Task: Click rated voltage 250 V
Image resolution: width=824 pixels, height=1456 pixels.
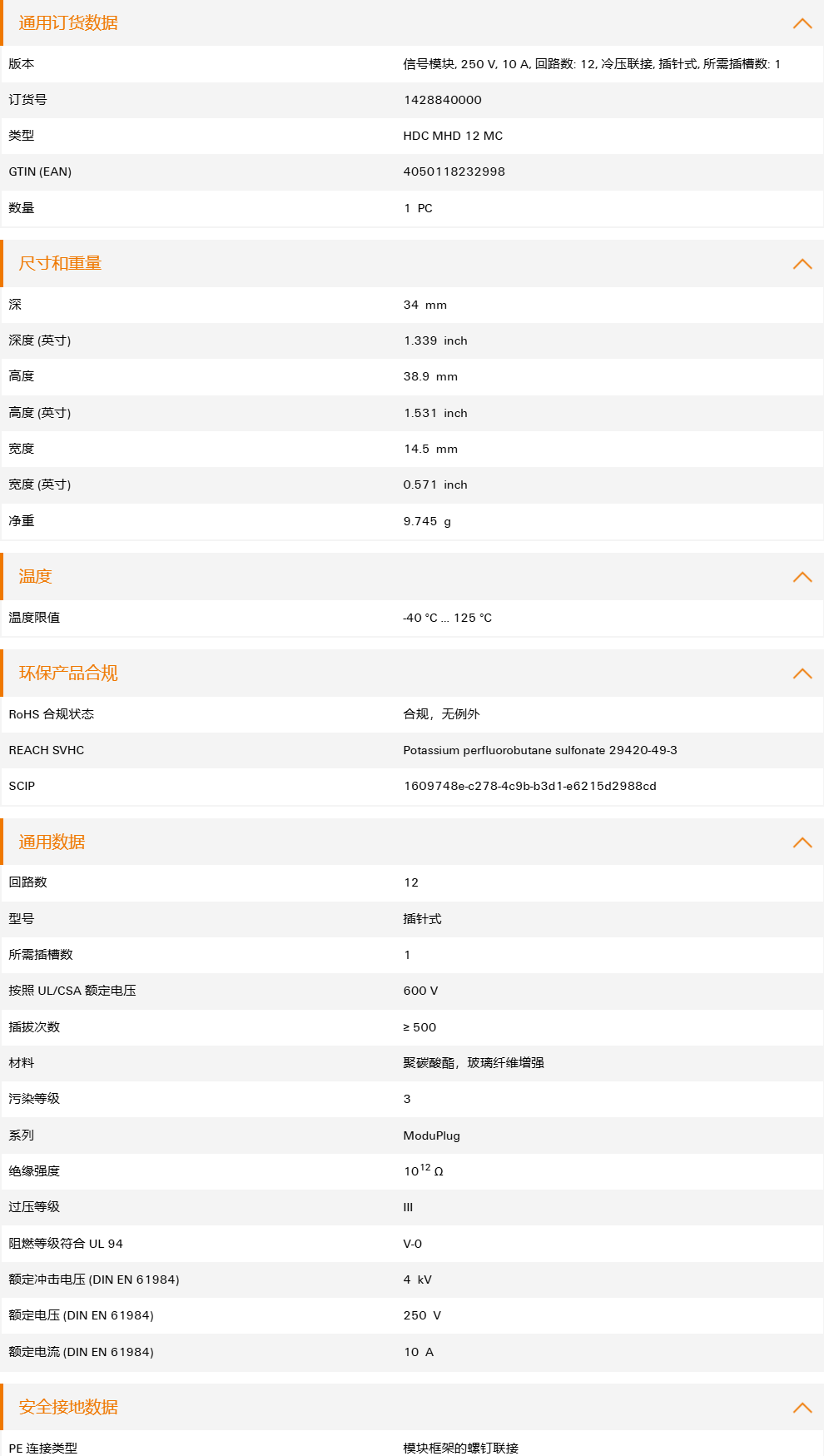Action: (x=422, y=1315)
